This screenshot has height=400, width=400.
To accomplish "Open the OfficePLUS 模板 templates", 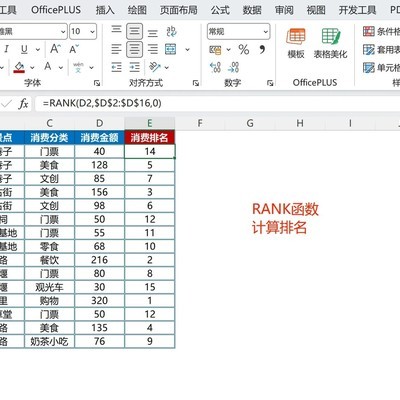I will coord(296,43).
